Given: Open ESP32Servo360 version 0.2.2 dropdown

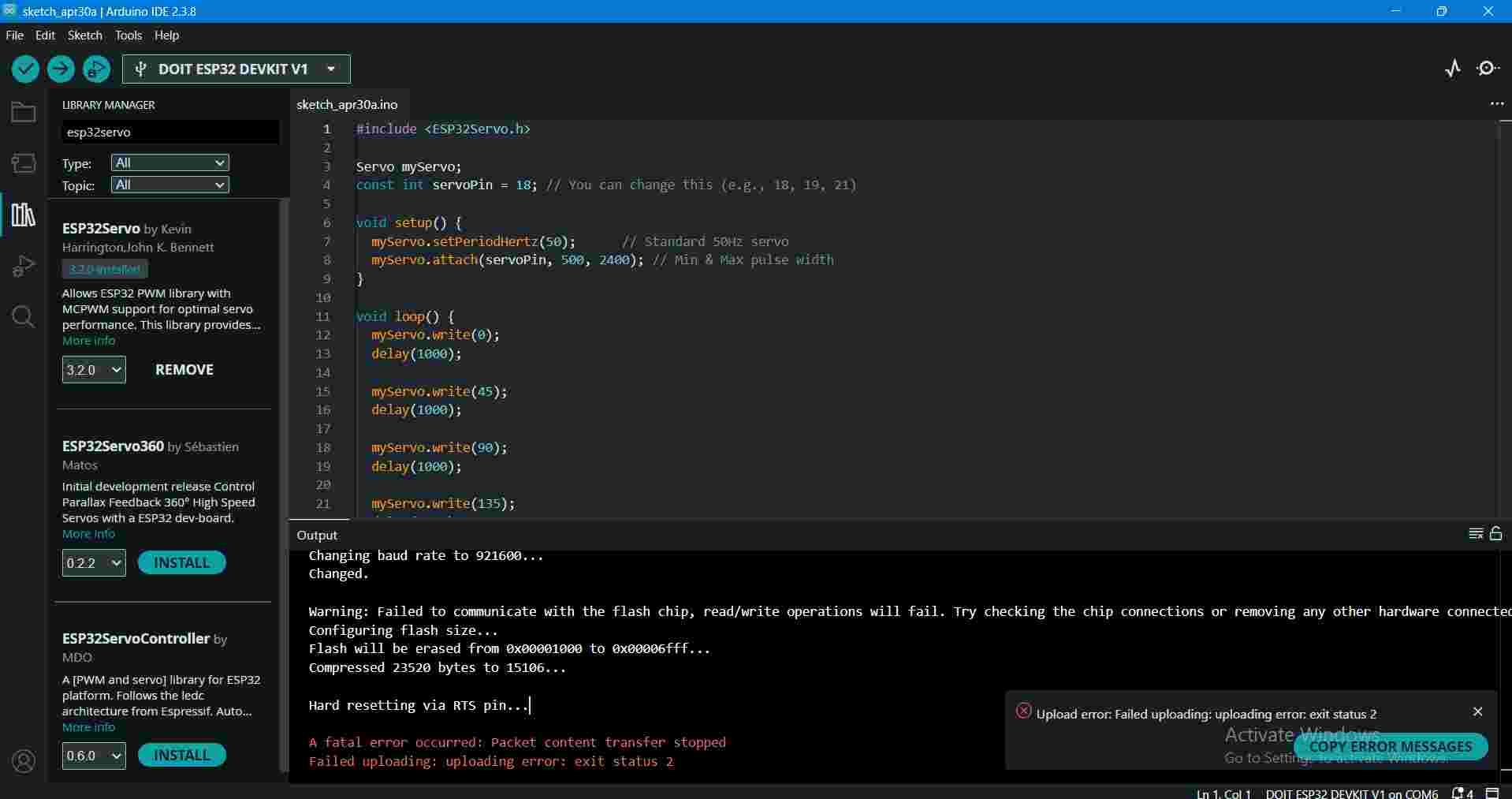Looking at the screenshot, I should tap(94, 562).
